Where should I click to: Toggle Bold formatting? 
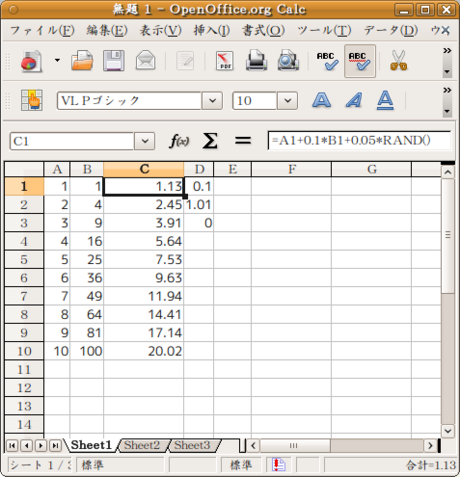coord(322,100)
